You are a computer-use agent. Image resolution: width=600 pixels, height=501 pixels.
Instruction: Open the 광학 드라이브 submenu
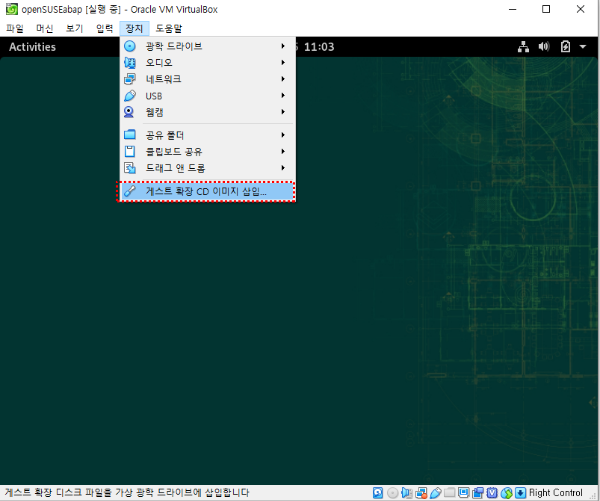click(x=207, y=46)
